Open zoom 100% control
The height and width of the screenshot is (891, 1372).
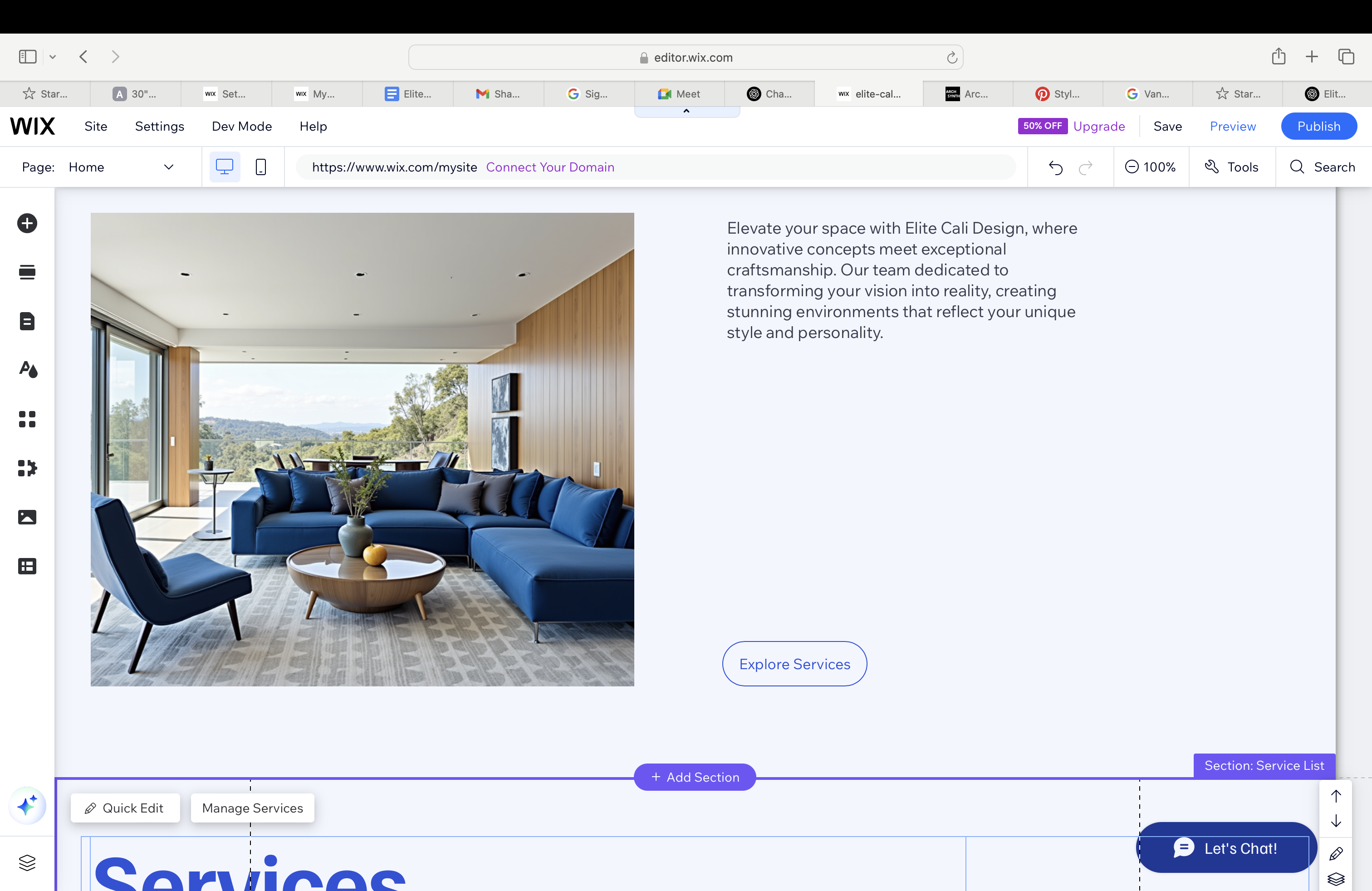point(1150,167)
